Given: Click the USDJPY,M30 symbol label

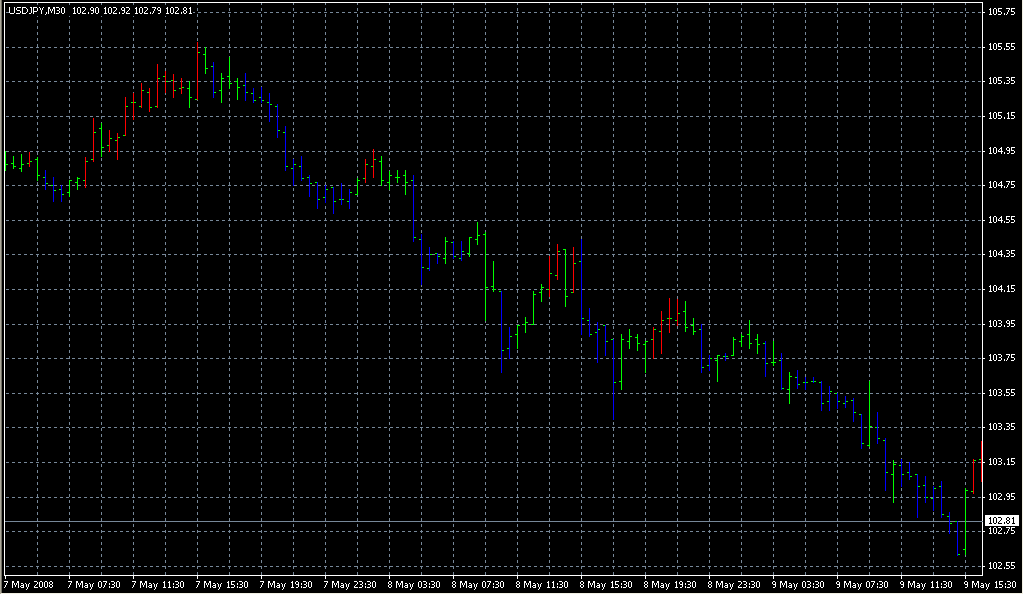Looking at the screenshot, I should [36, 11].
